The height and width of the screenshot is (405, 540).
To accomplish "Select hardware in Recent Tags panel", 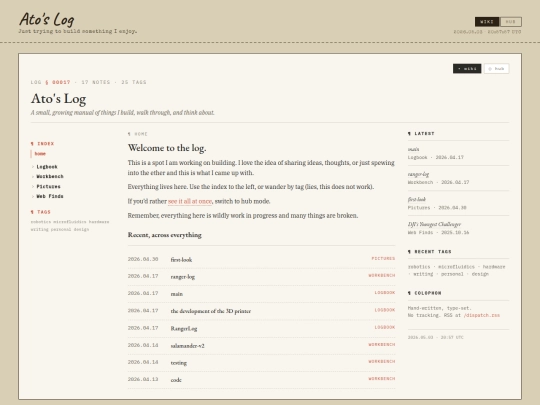I will (494, 267).
